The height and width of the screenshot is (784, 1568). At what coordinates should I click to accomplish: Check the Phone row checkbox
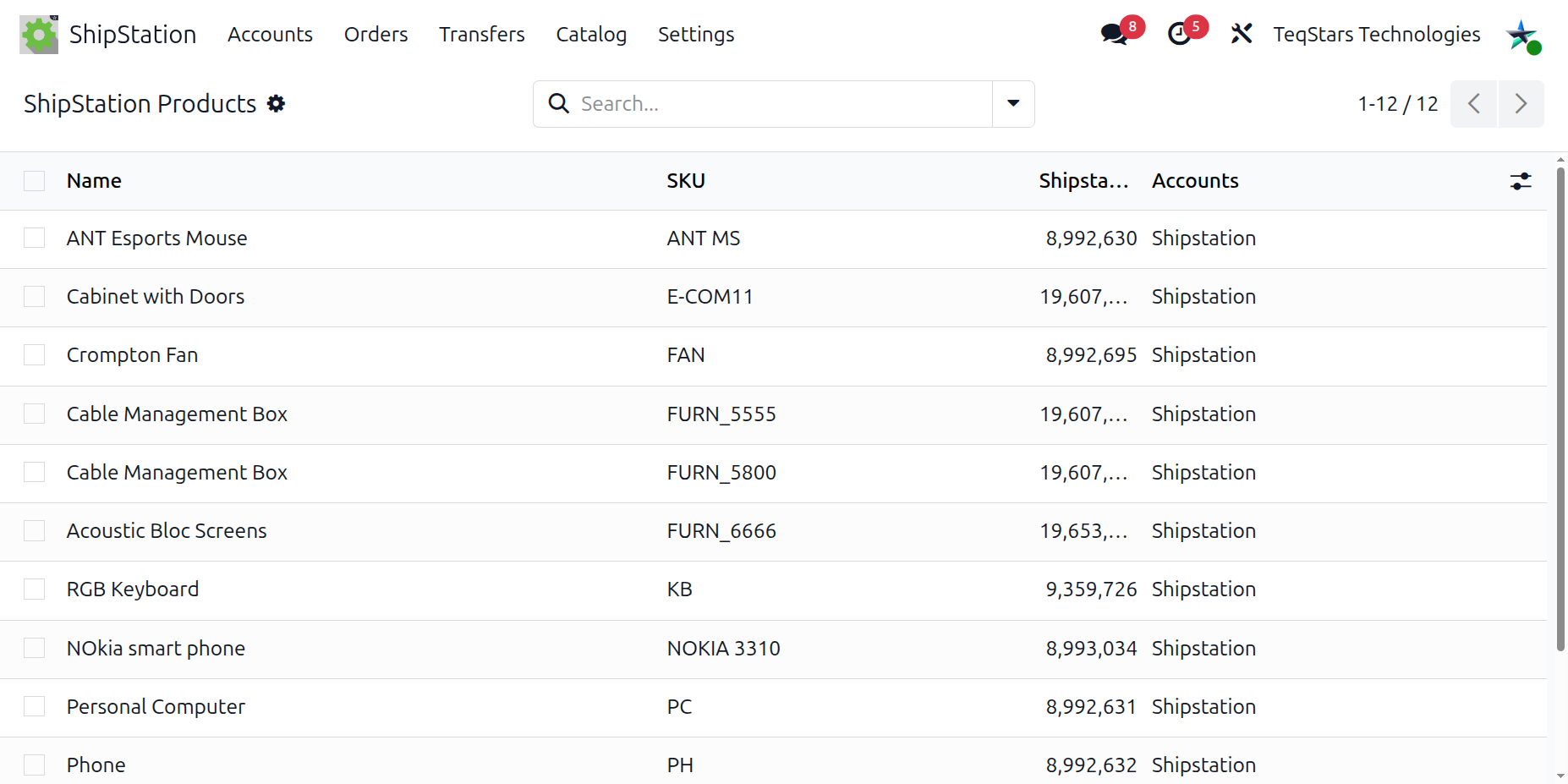[35, 765]
